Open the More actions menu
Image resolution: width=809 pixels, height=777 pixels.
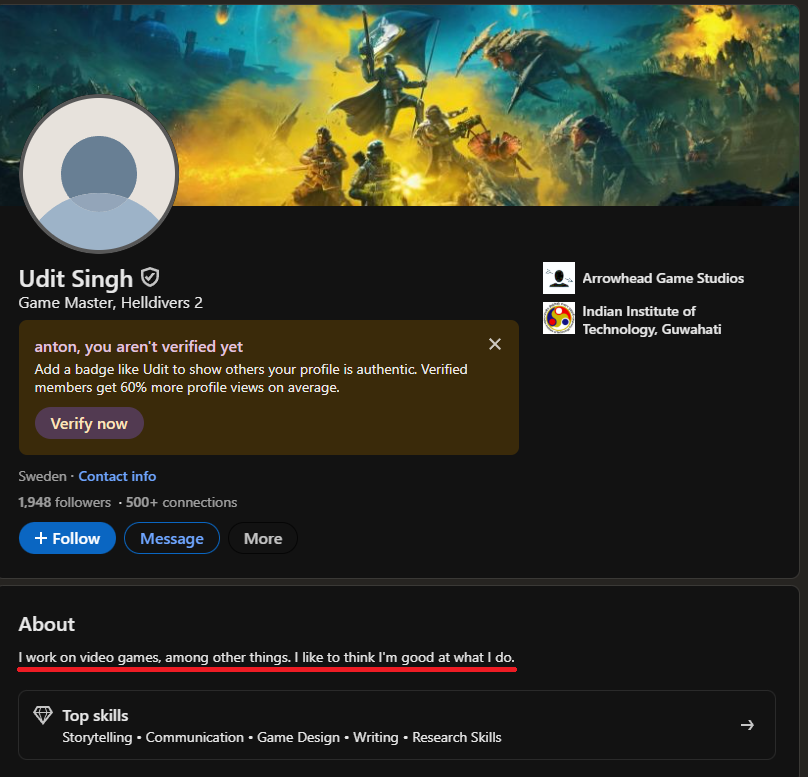[x=263, y=538]
